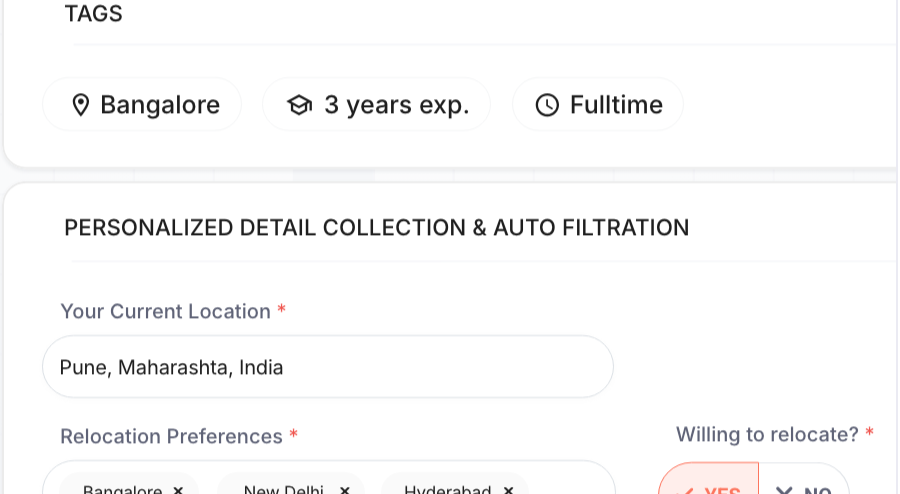Screen dimensions: 900x494
Task: Remove Bangalore from relocation preferences
Action: click(178, 490)
